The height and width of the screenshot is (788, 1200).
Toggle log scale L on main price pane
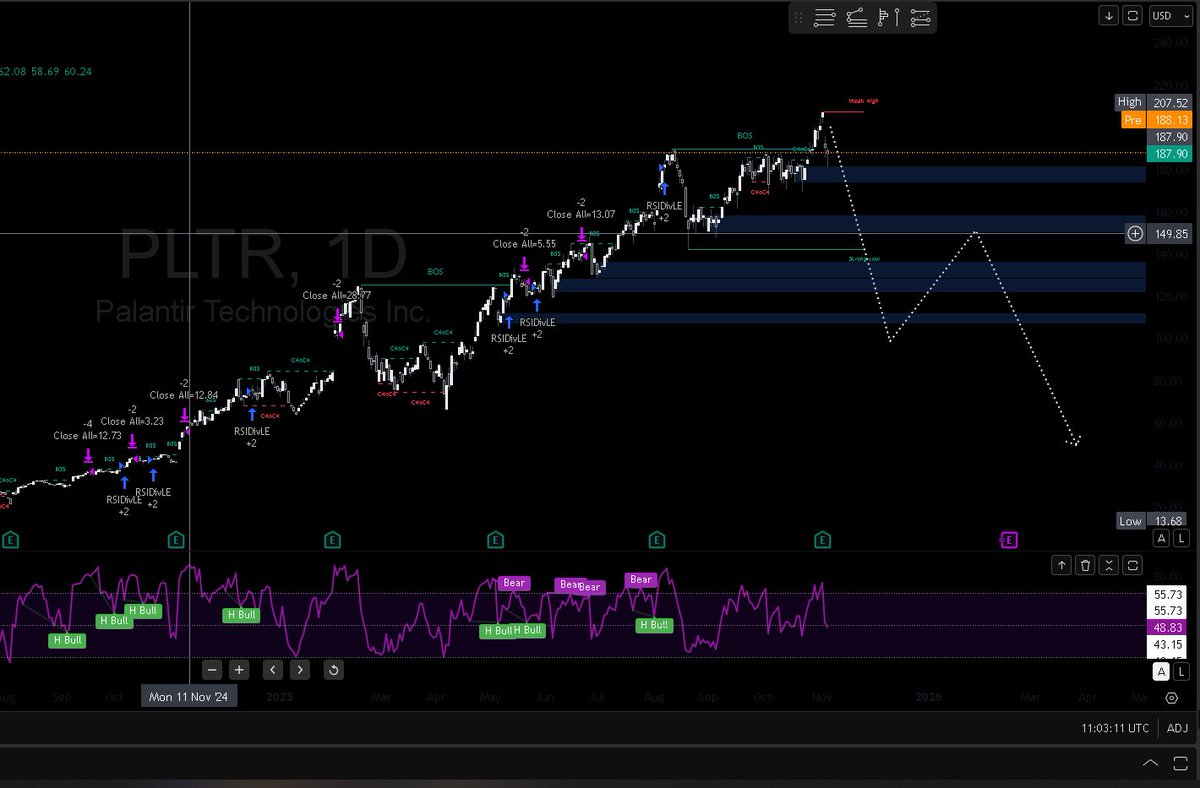tap(1181, 538)
